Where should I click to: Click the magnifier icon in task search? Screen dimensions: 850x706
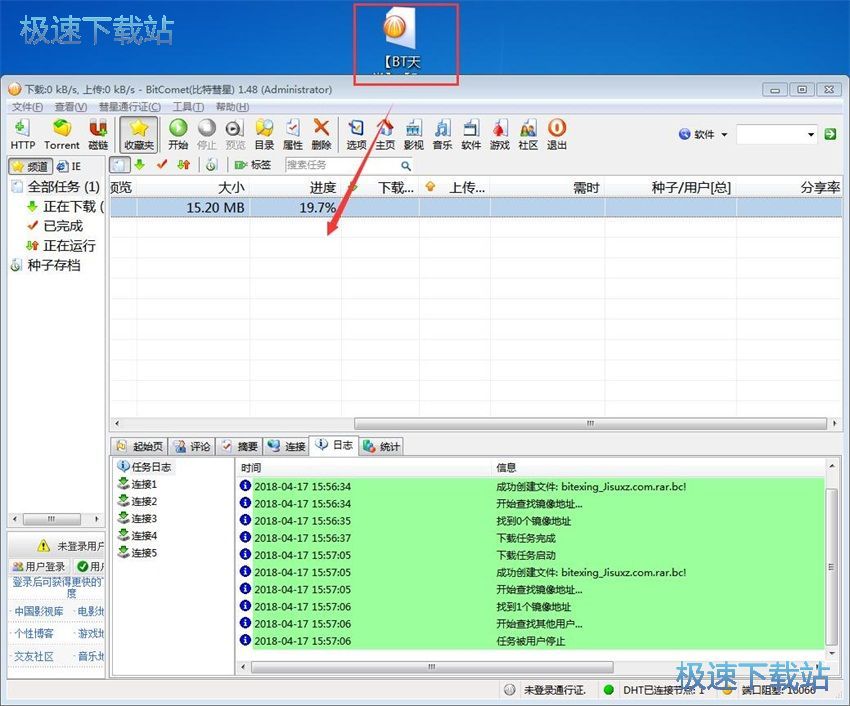[406, 165]
